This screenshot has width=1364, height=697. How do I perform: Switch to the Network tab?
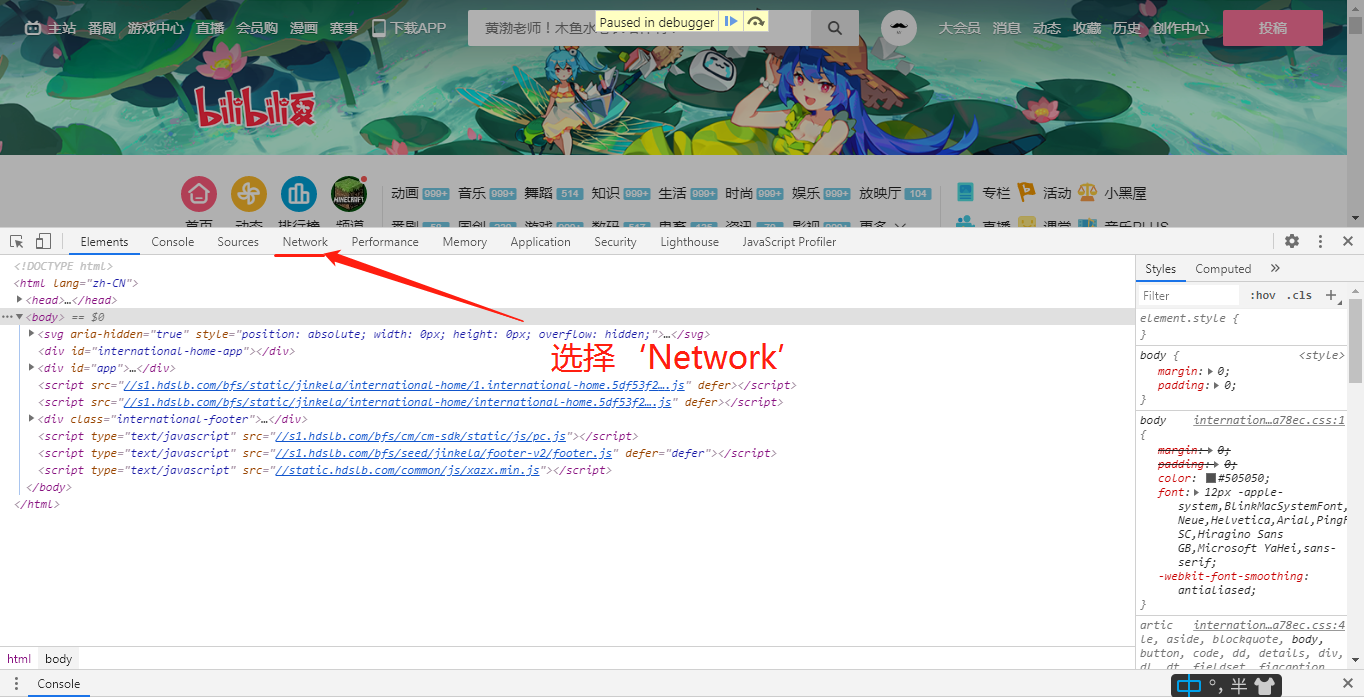click(x=305, y=242)
